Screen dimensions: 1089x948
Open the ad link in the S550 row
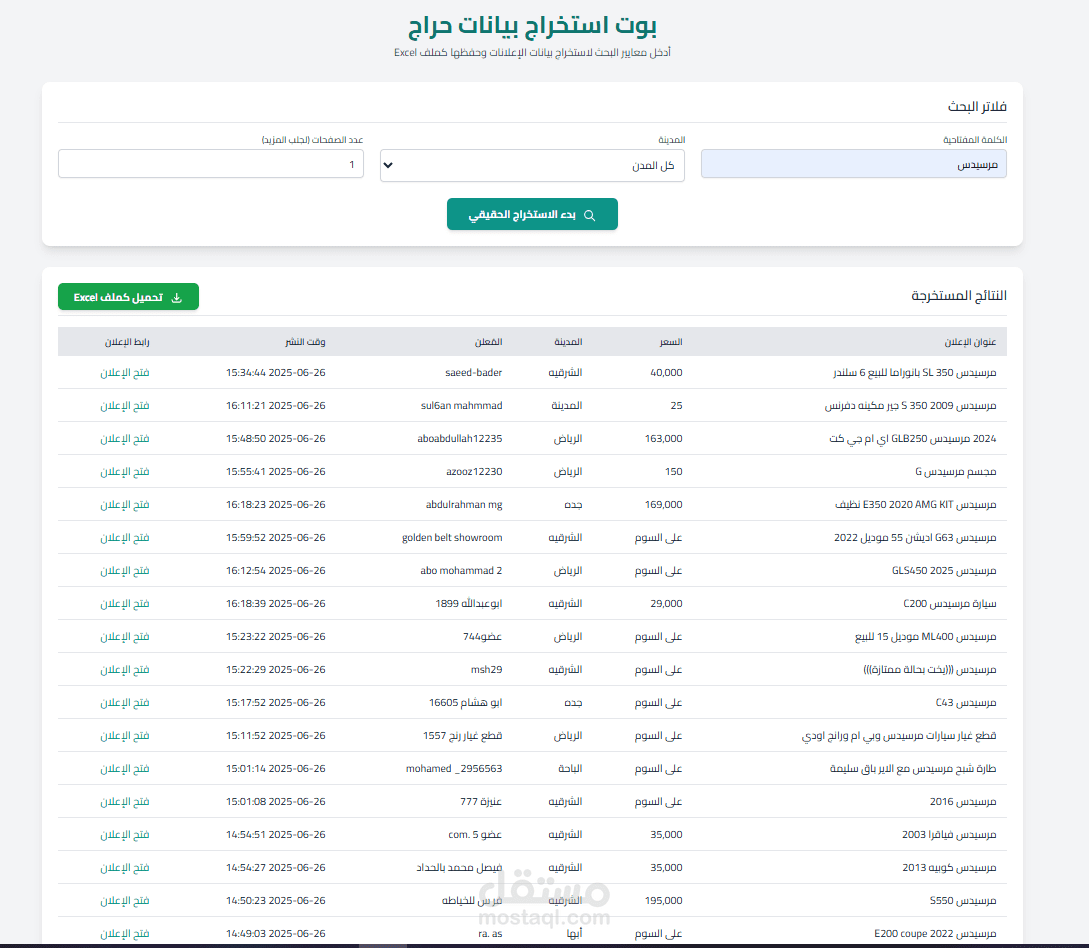(x=125, y=901)
